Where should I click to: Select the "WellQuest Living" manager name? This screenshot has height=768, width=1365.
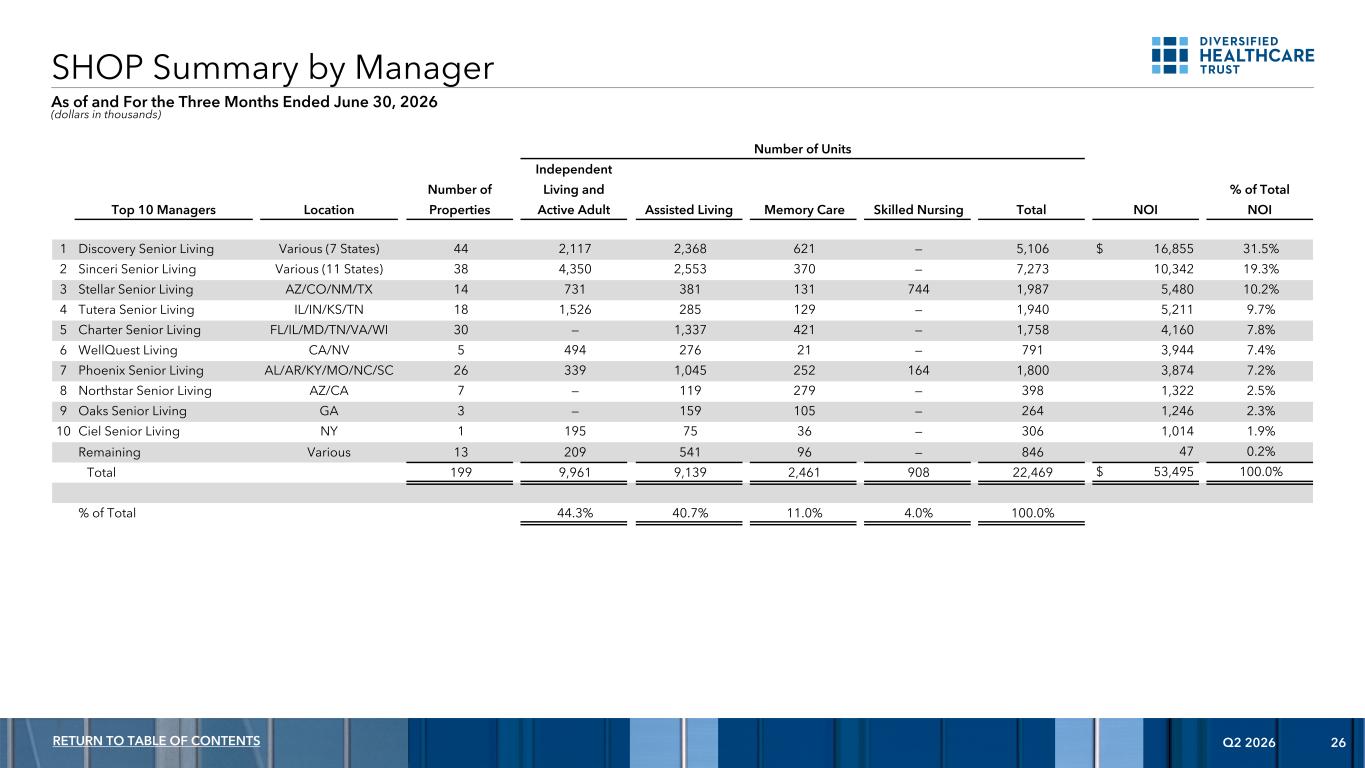click(x=127, y=350)
